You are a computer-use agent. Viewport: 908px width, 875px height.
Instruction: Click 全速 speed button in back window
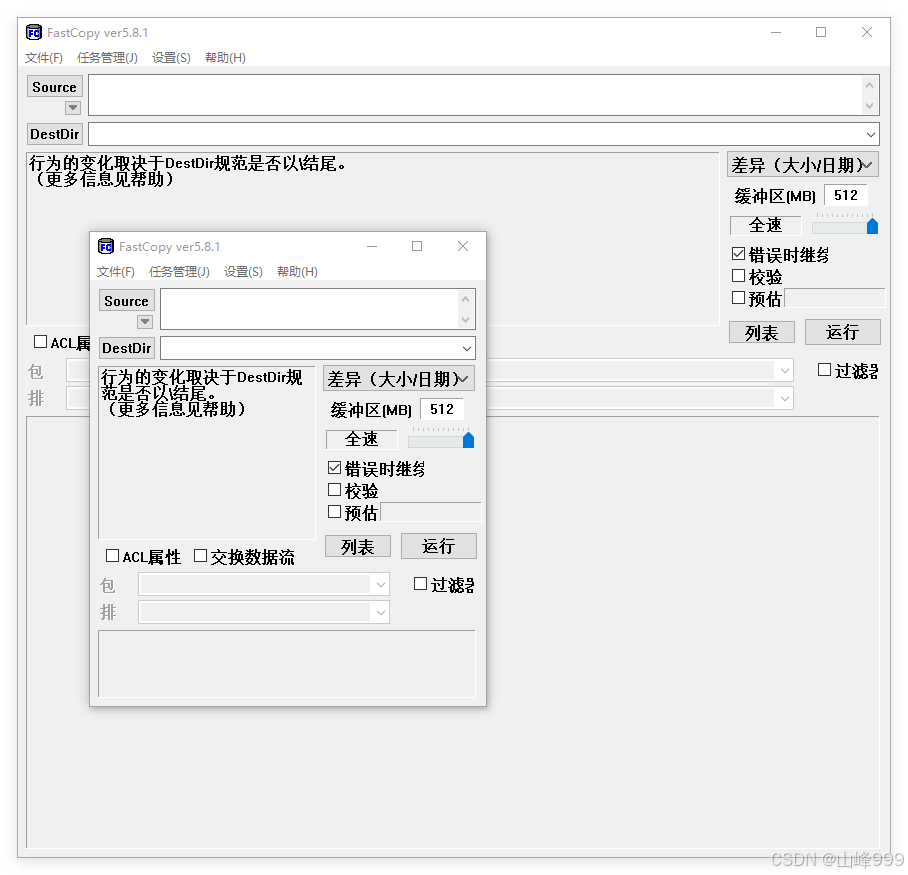tap(766, 225)
